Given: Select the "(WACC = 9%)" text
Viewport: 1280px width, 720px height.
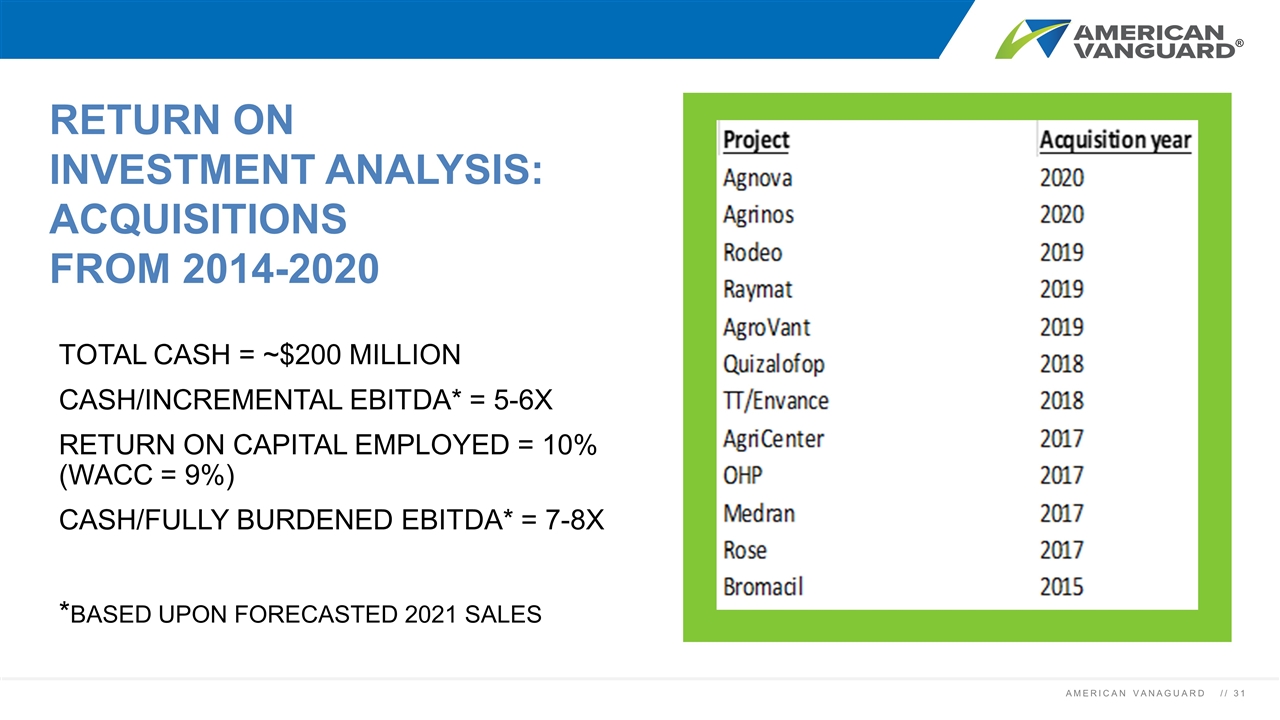Looking at the screenshot, I should (147, 475).
